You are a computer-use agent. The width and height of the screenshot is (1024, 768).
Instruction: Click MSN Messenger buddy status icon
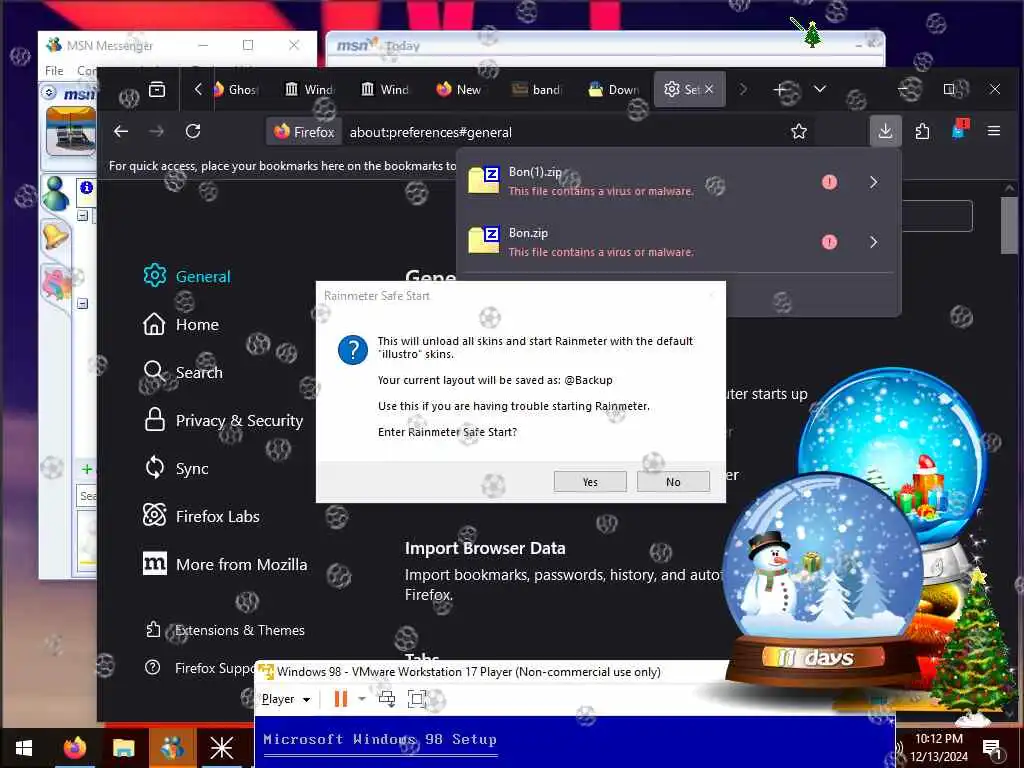[56, 193]
